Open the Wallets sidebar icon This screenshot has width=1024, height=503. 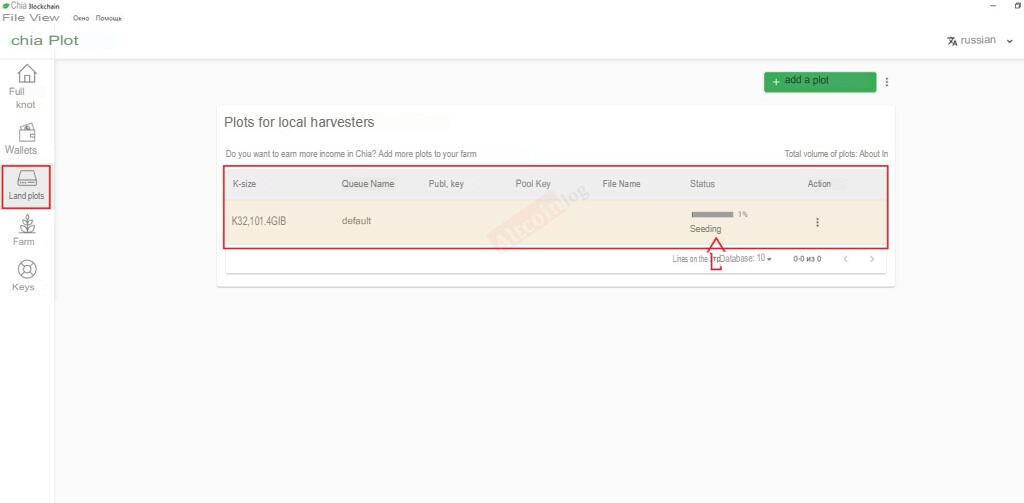pos(27,133)
